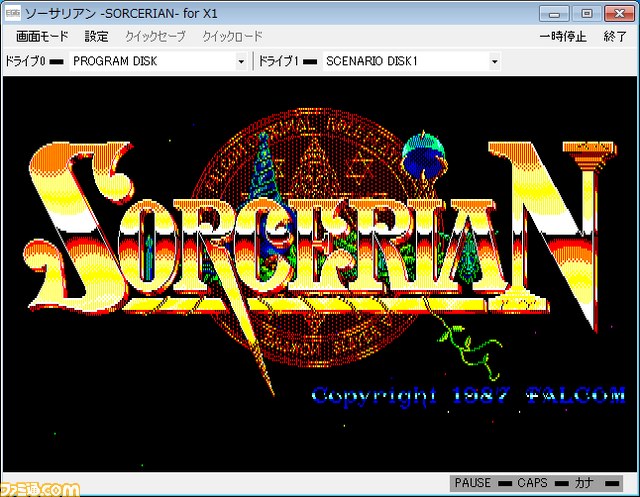Click the クイックロード menu item
Viewport: 640px width, 497px height.
232,37
